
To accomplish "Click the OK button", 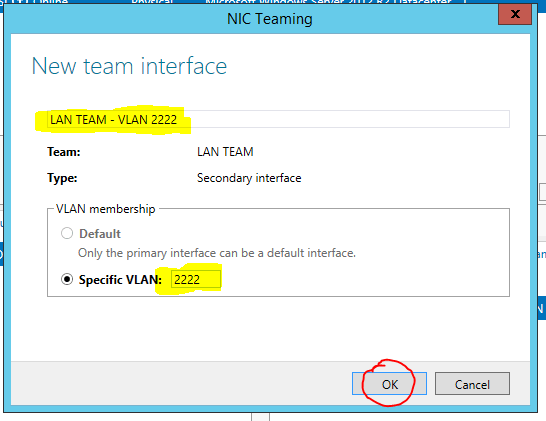I will 389,384.
